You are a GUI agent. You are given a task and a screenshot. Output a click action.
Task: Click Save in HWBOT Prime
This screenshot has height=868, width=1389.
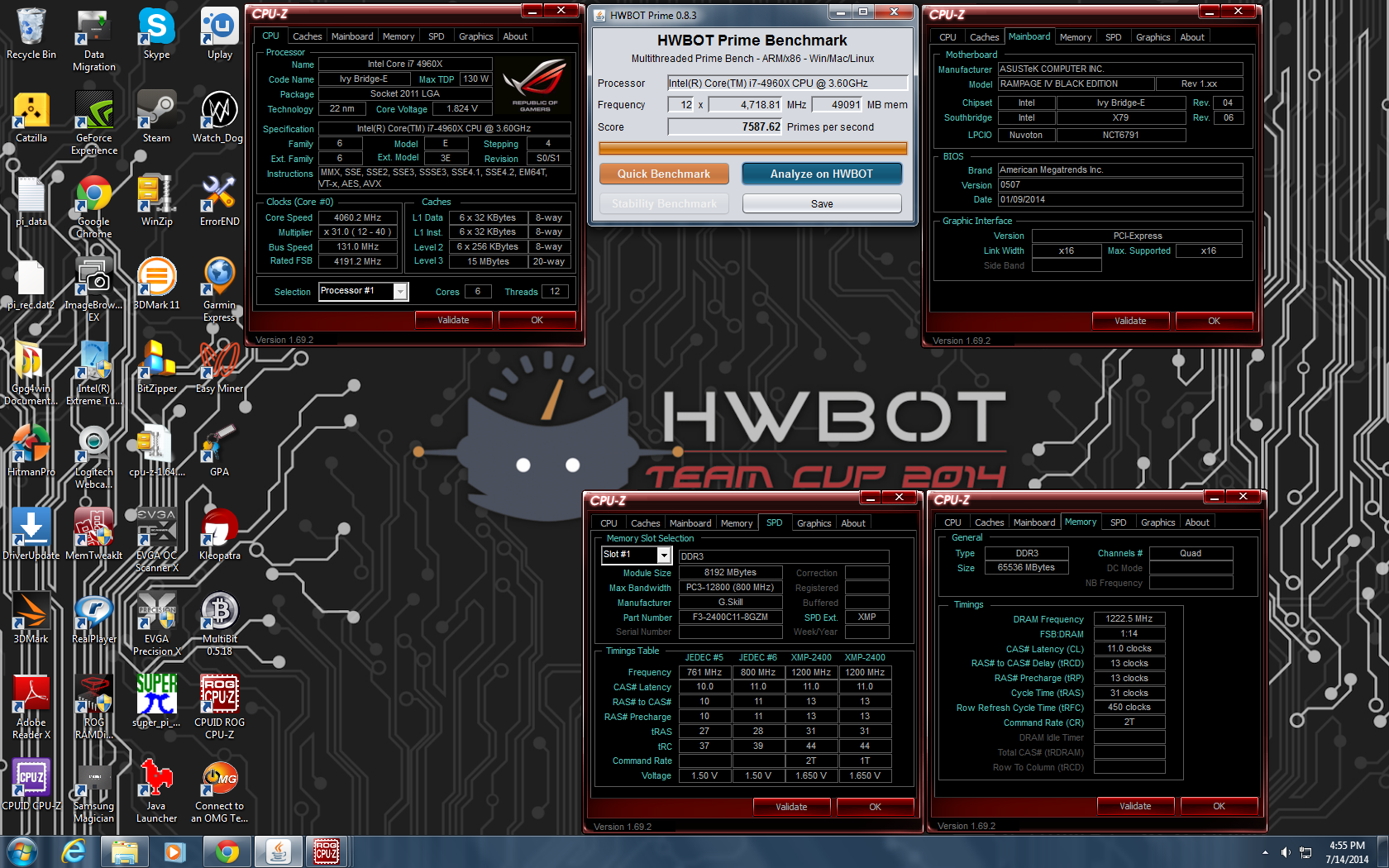tap(822, 203)
